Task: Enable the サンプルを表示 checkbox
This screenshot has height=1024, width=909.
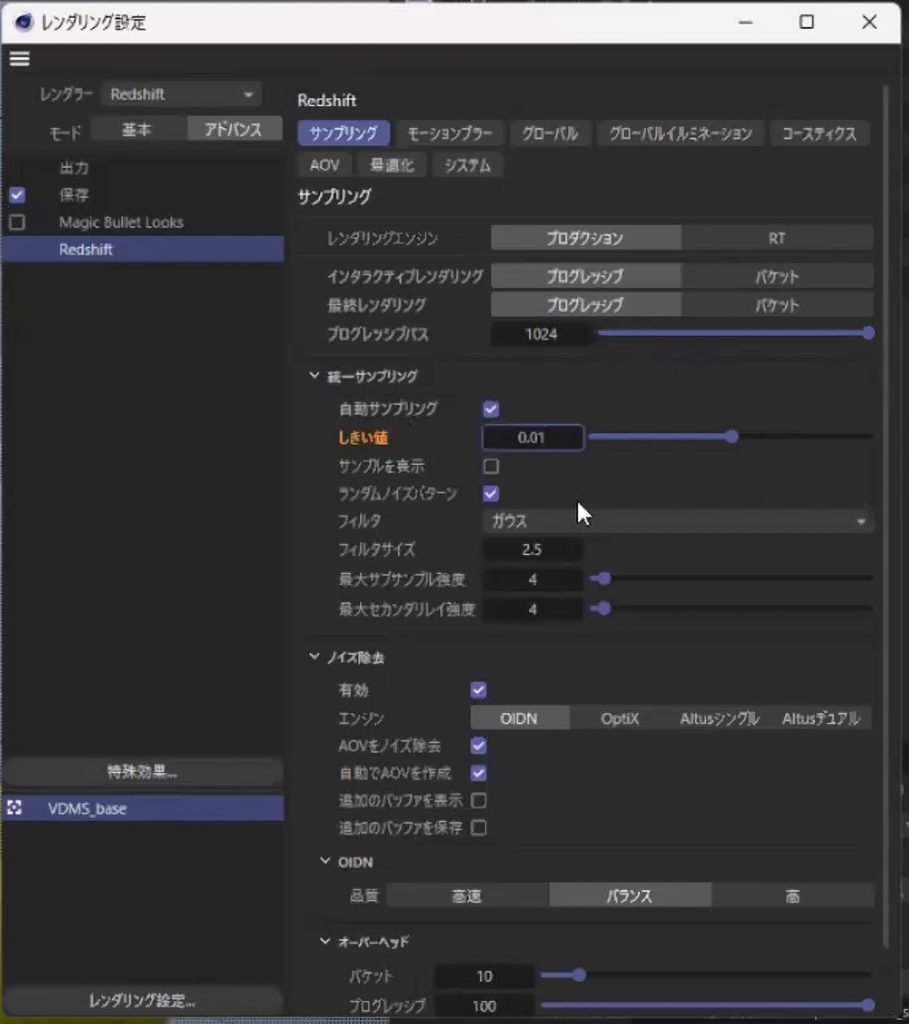Action: 491,466
